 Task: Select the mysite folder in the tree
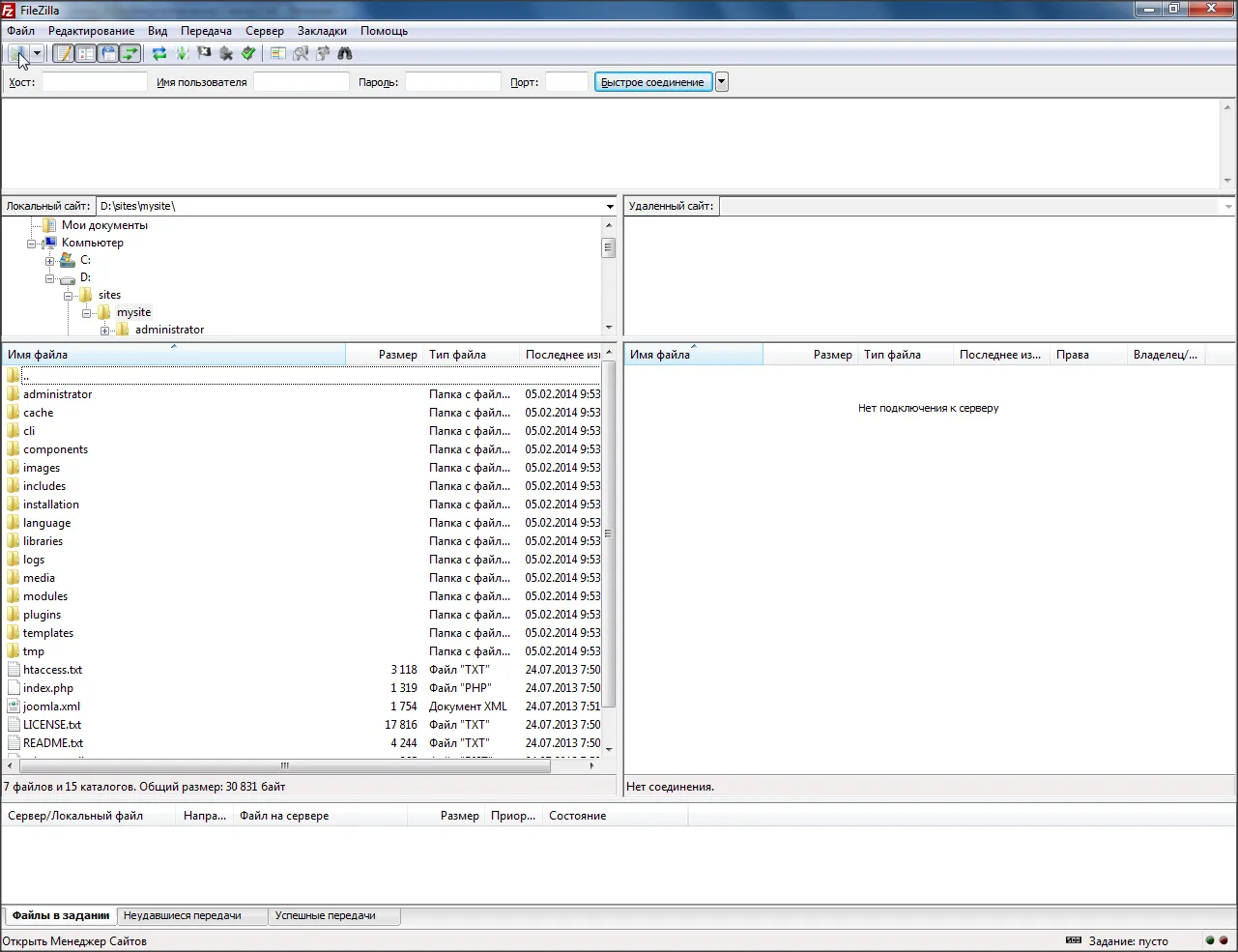point(133,312)
